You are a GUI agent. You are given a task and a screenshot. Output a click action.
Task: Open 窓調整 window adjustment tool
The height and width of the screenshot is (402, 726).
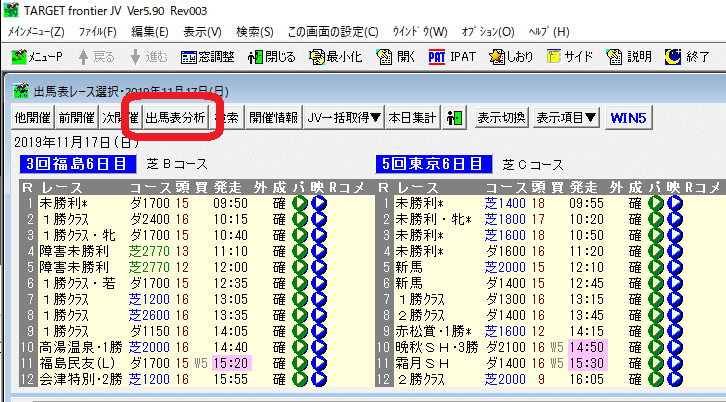208,57
